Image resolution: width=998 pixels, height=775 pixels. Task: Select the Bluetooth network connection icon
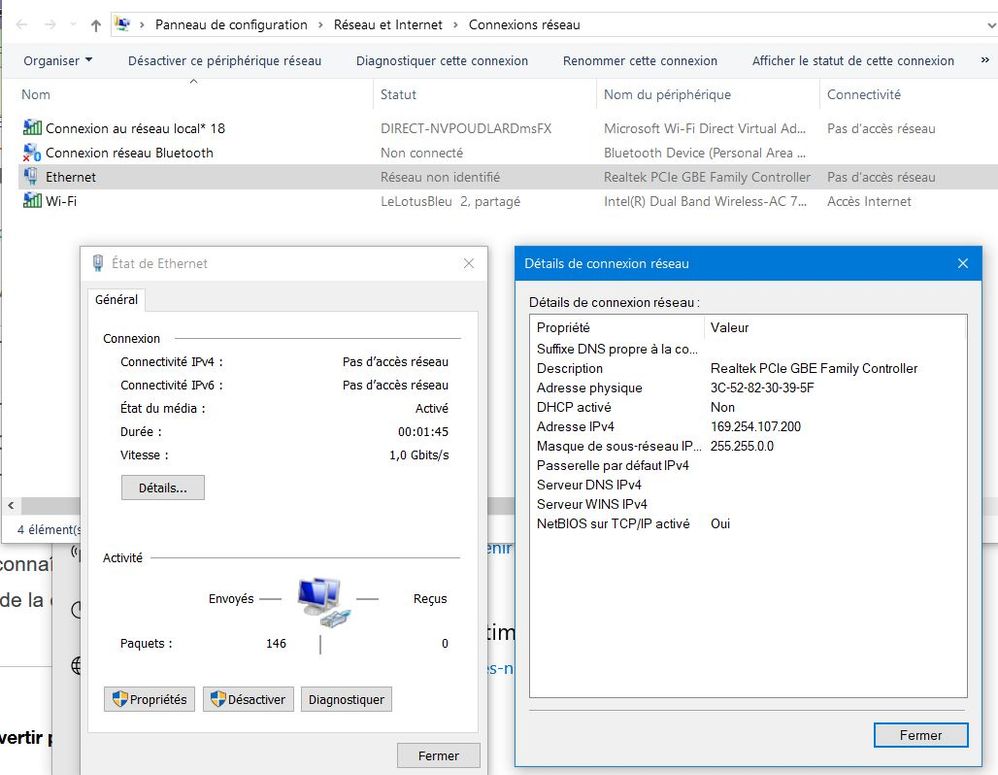click(x=33, y=153)
